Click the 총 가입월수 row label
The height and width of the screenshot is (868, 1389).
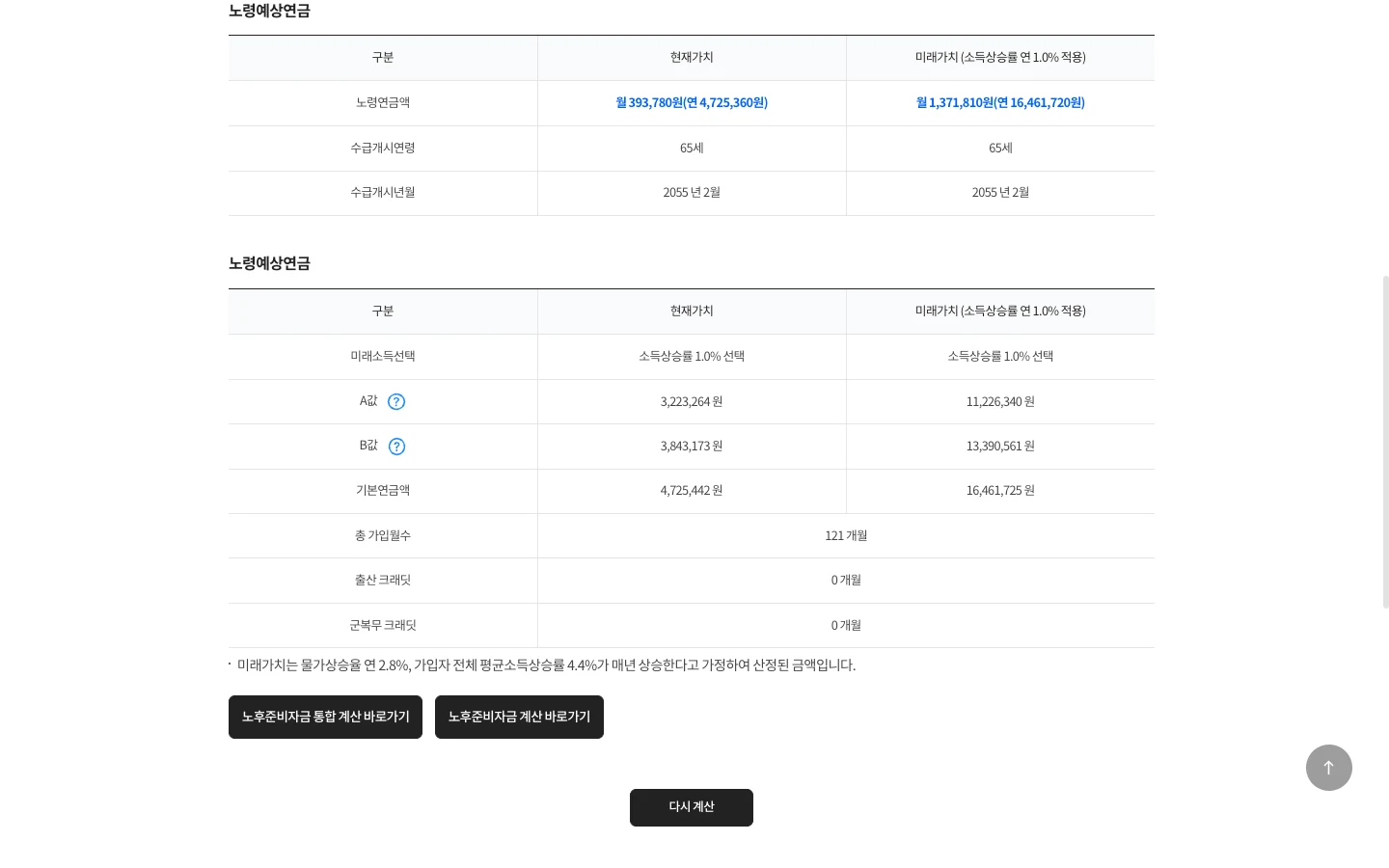point(383,536)
